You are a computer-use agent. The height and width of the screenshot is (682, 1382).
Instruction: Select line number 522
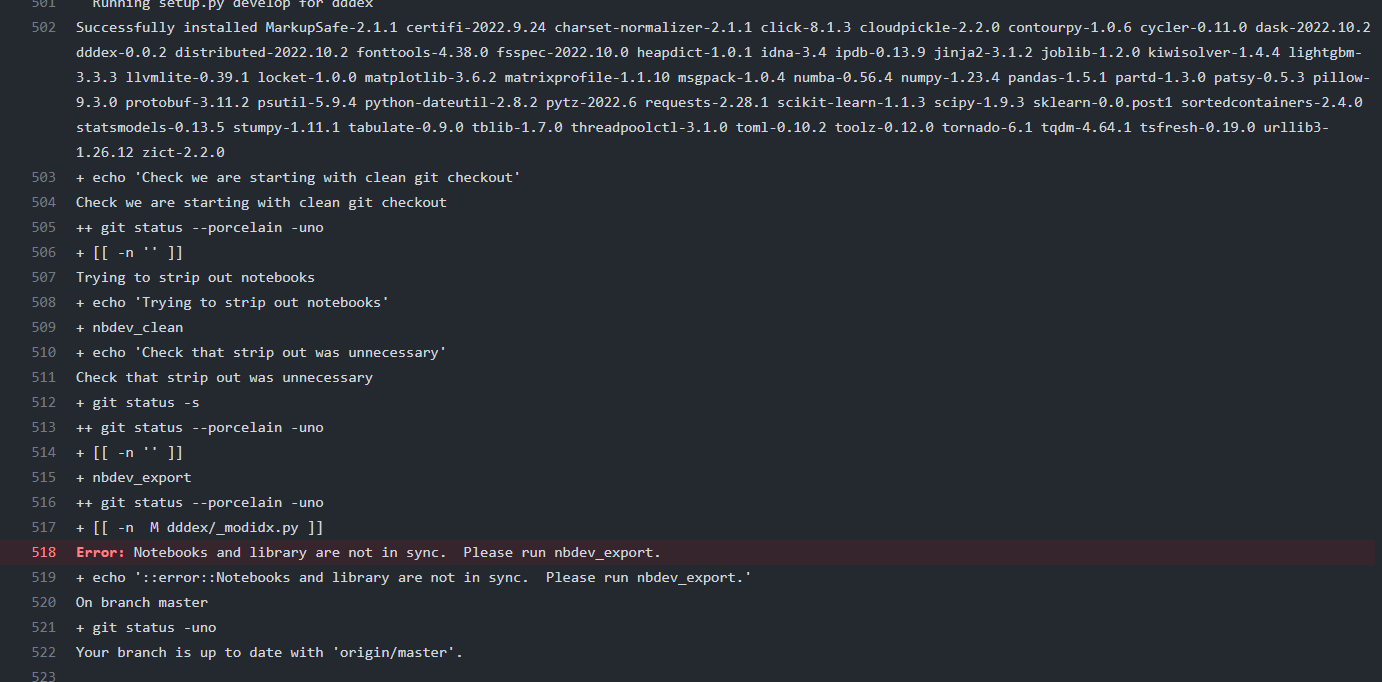(x=43, y=652)
